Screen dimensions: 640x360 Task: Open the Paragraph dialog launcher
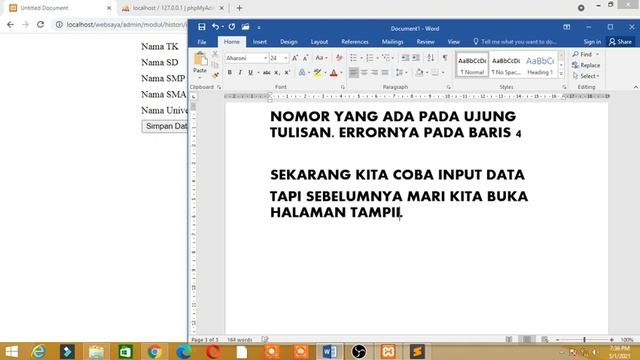click(x=449, y=87)
